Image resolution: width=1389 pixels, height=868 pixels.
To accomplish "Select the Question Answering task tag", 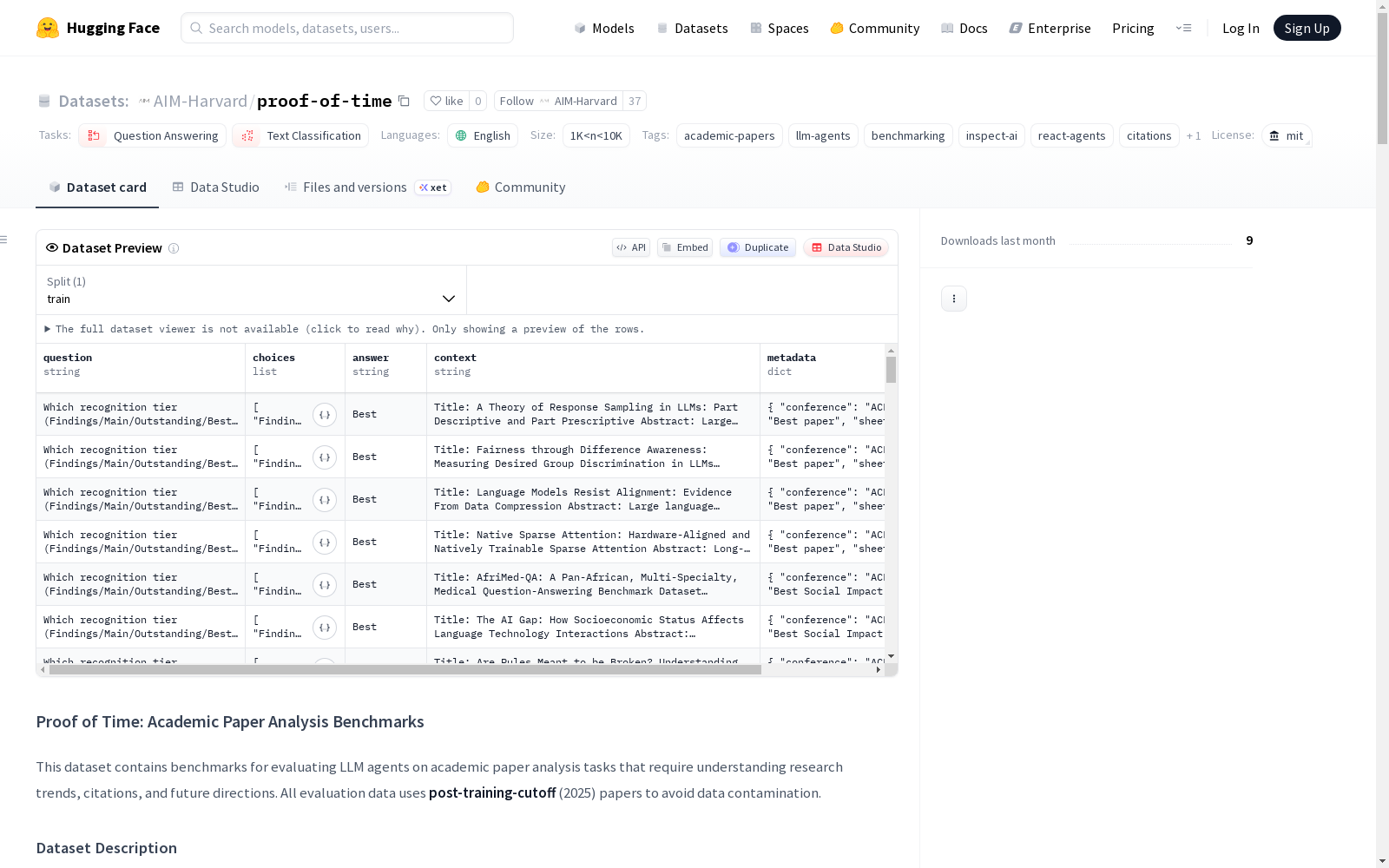I will tap(152, 135).
